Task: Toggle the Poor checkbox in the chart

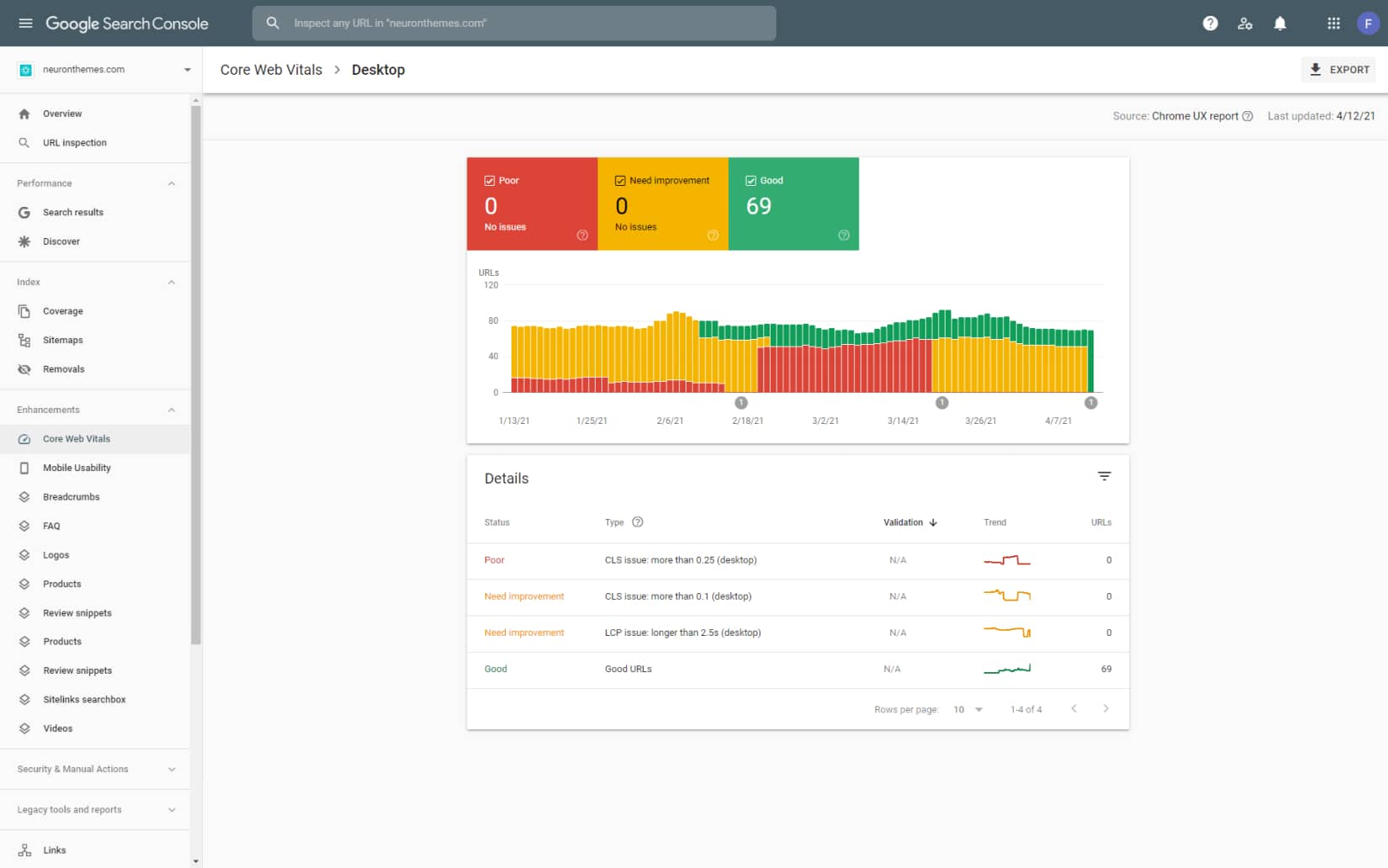Action: (489, 179)
